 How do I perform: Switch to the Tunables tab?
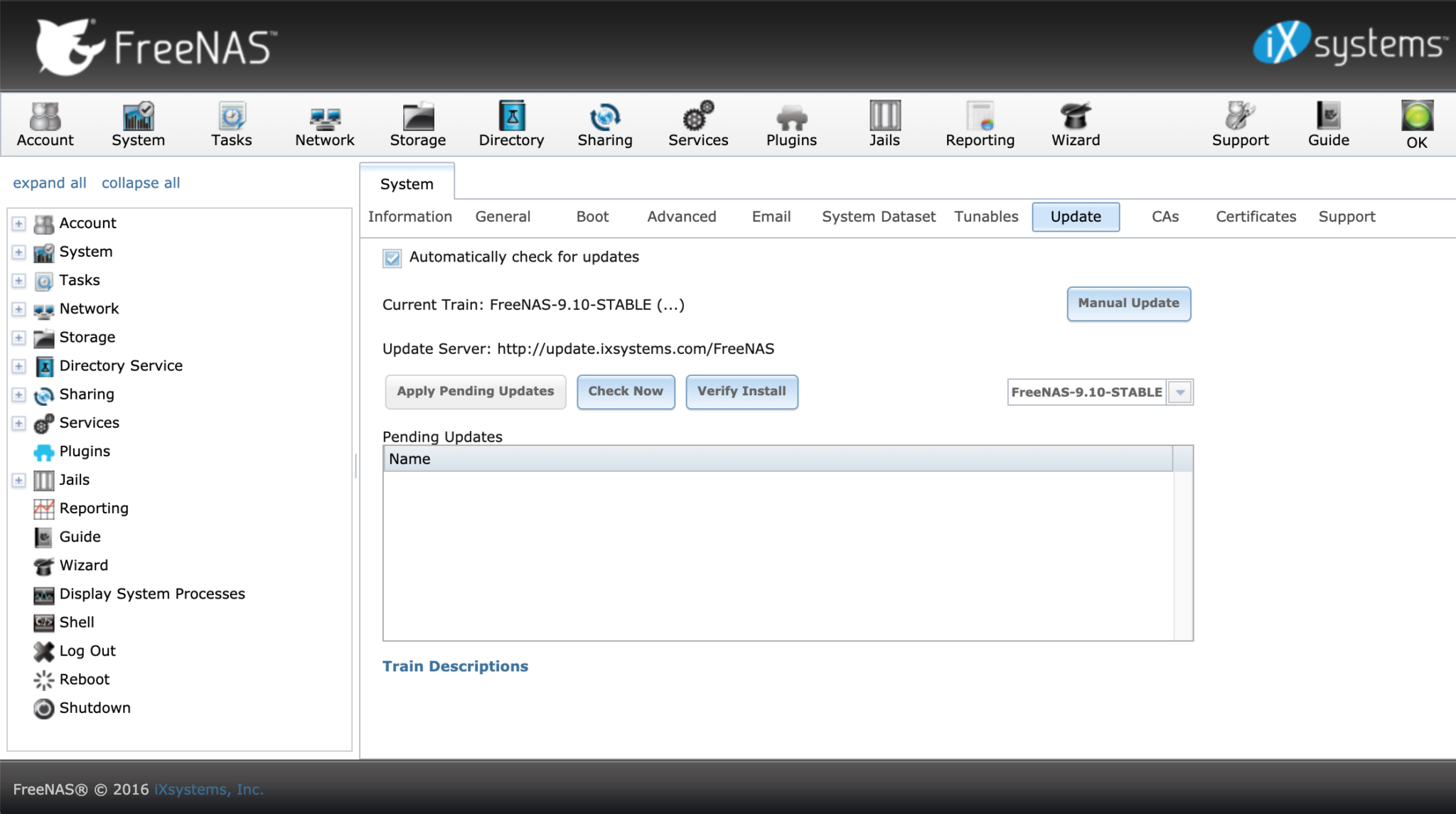coord(985,216)
